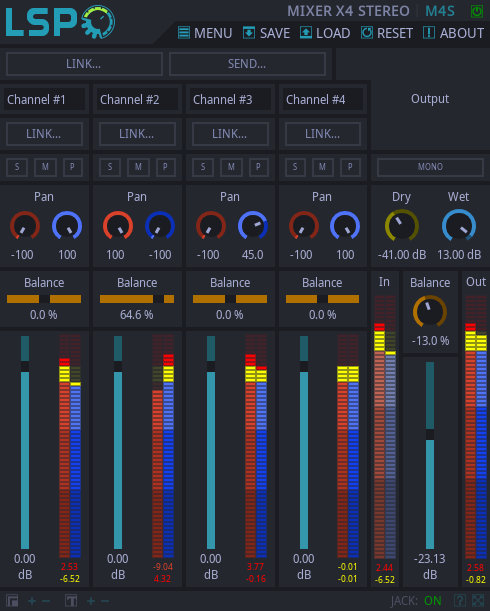Screen dimensions: 490x611
Task: Click Channel #4 blue right pan knob
Action: click(x=345, y=226)
